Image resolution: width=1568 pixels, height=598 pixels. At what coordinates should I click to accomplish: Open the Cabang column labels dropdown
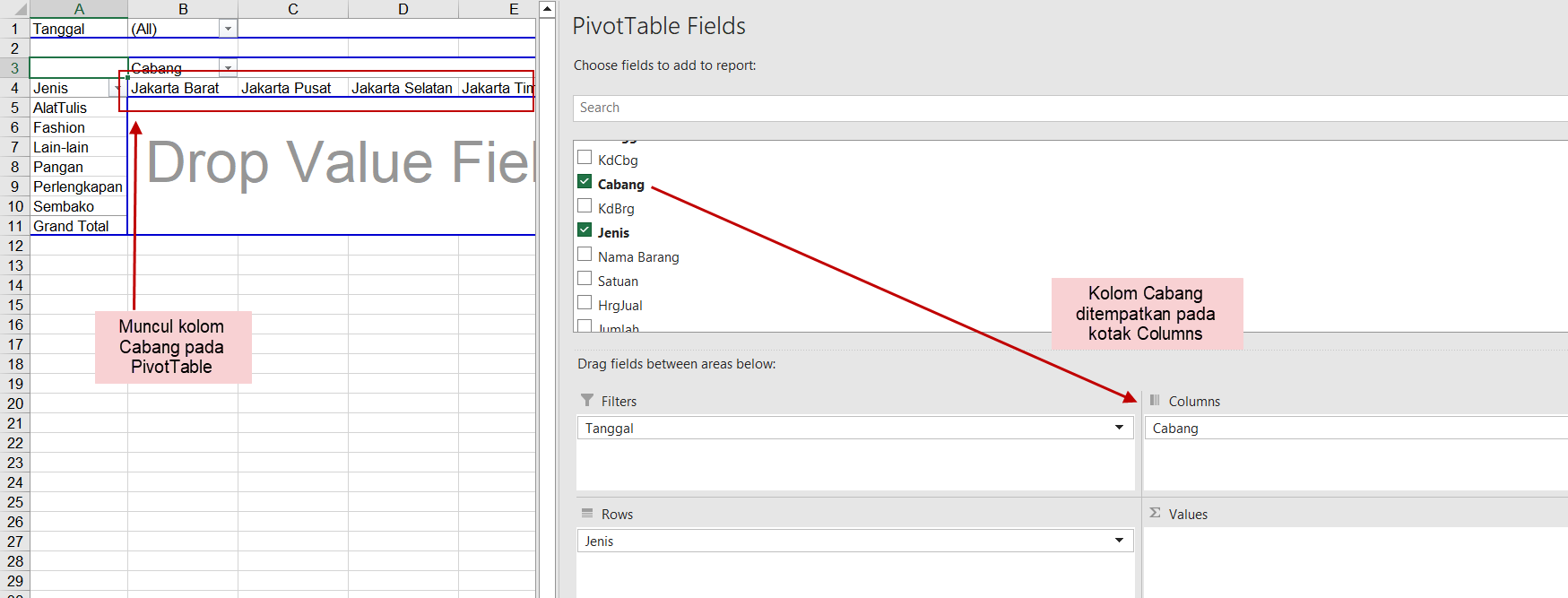[228, 68]
